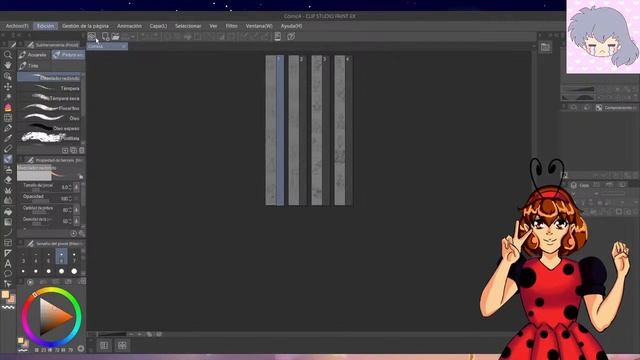The image size is (640, 360).
Task: Select the Hand move-canvas tool
Action: coord(8,65)
